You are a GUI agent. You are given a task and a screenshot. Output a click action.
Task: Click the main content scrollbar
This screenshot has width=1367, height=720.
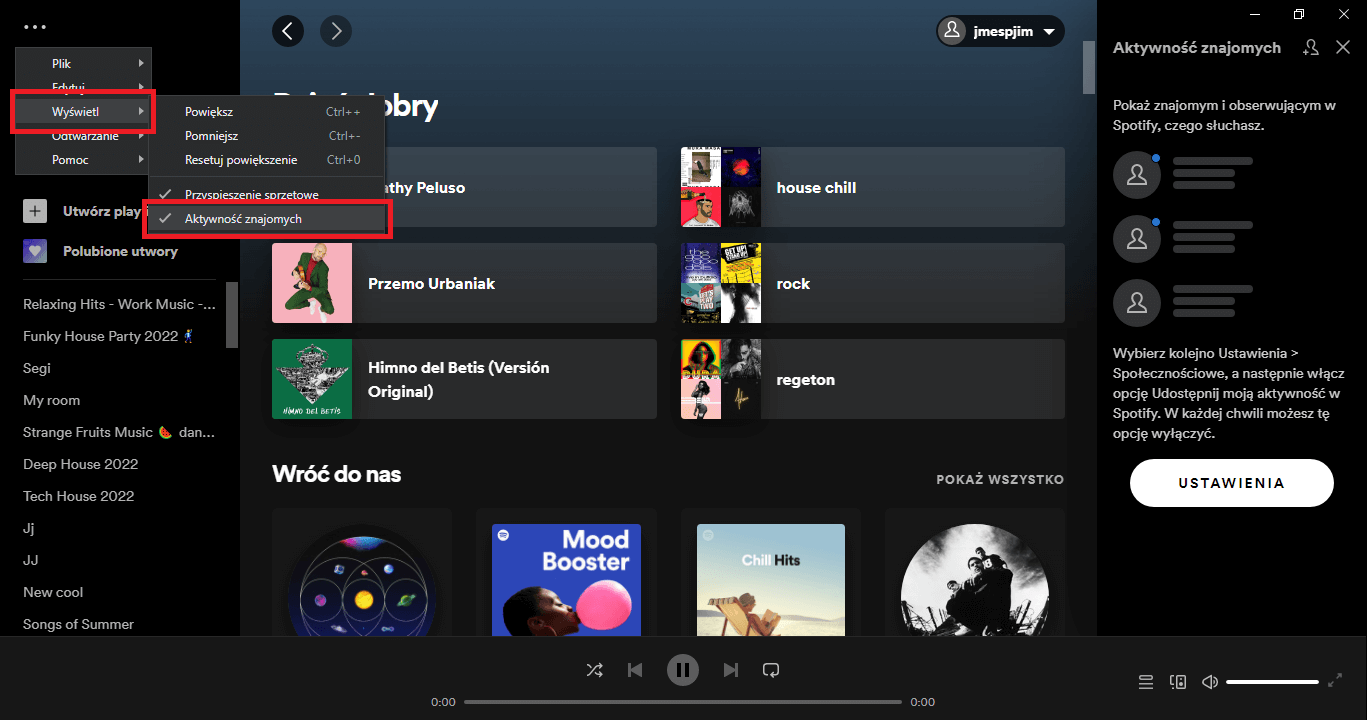(1089, 66)
